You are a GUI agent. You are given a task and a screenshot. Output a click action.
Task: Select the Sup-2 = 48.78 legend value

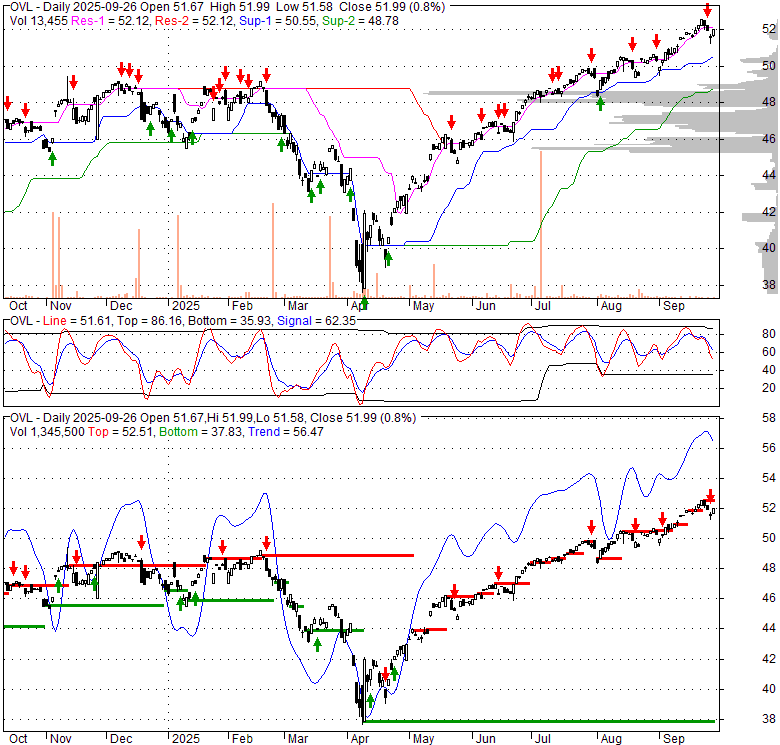pyautogui.click(x=360, y=21)
